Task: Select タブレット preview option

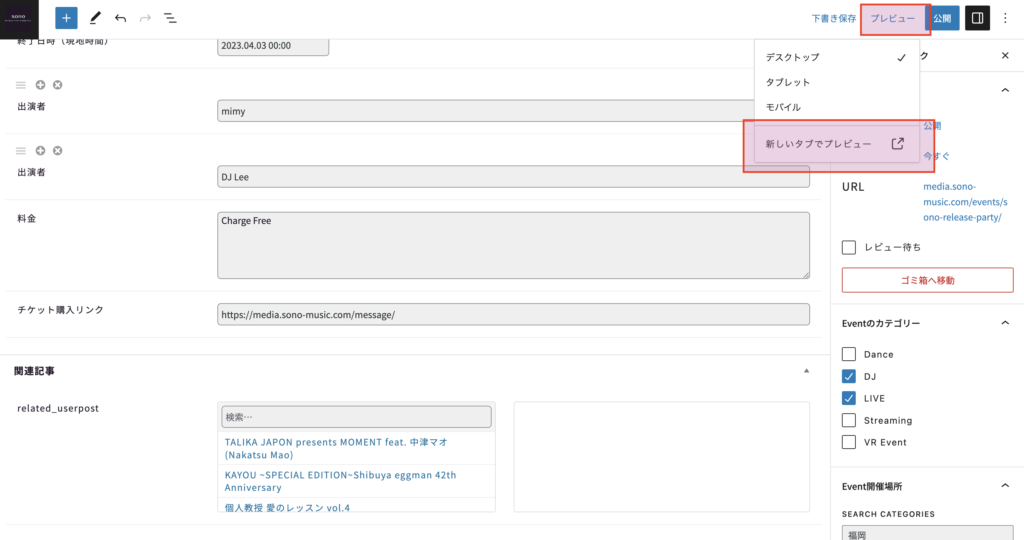Action: [788, 82]
